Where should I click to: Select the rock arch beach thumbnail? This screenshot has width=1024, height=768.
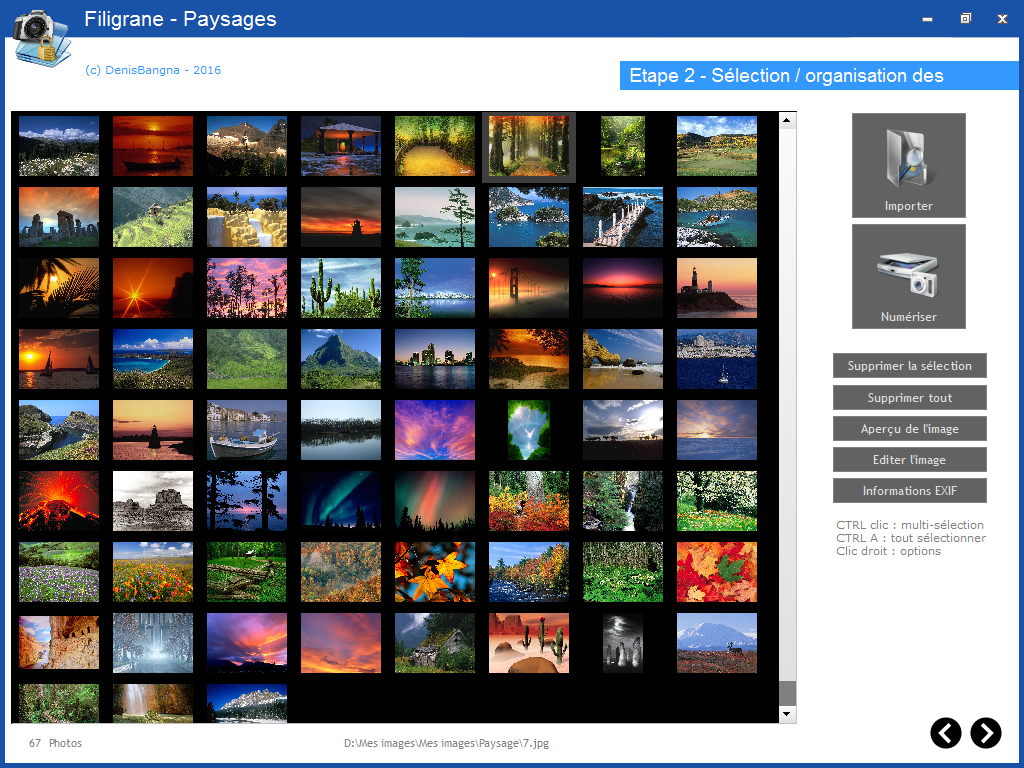[623, 359]
